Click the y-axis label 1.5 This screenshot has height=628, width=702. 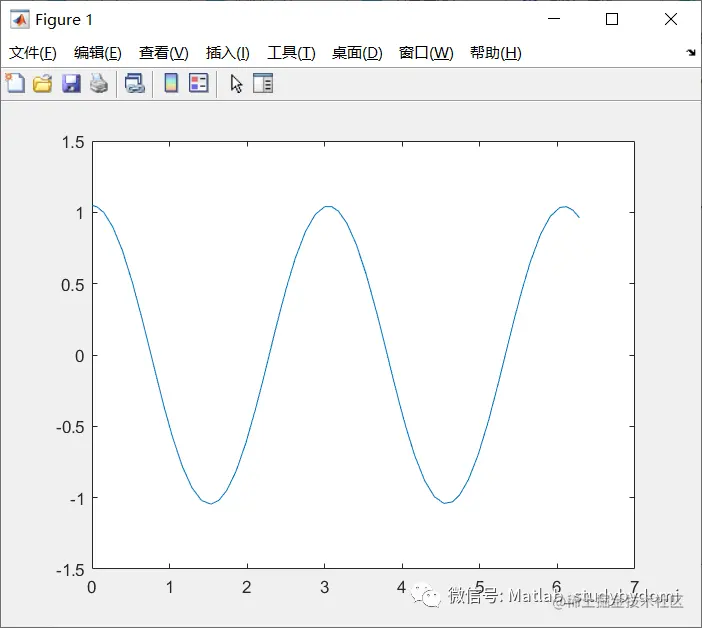click(x=73, y=143)
